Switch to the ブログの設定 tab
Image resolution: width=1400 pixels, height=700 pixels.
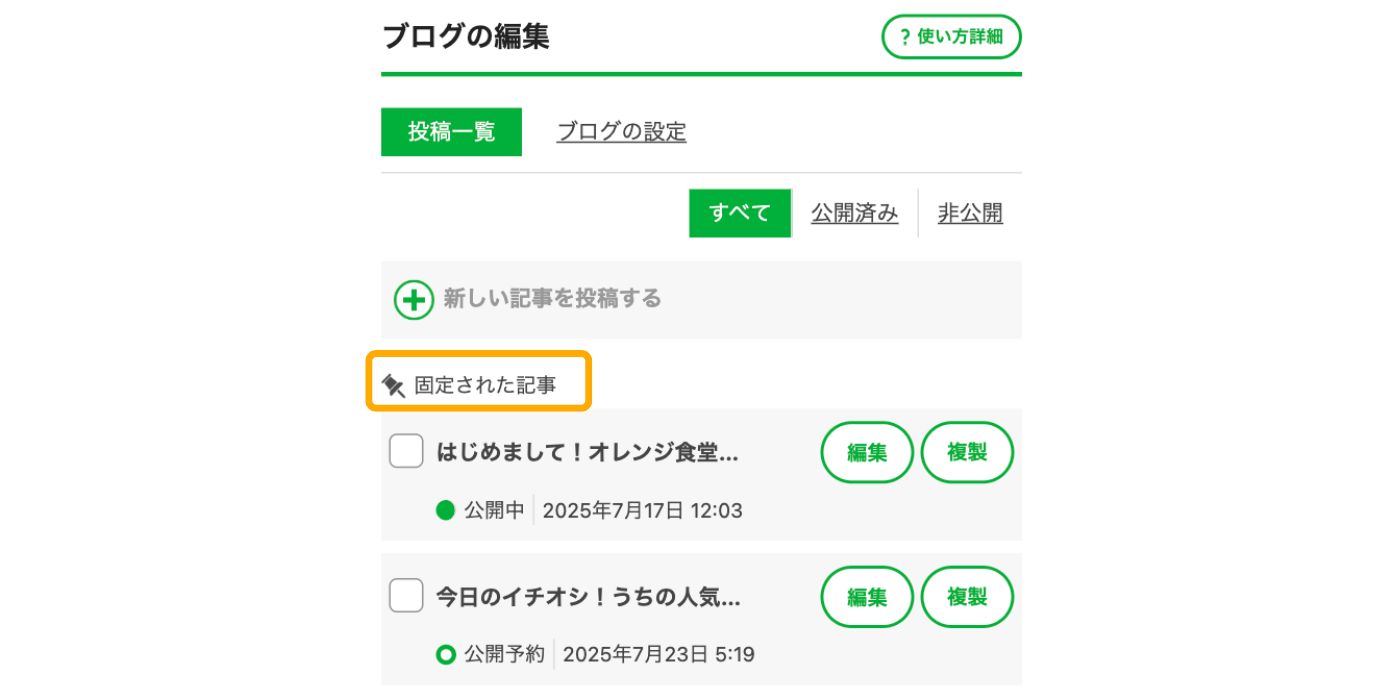coord(621,132)
